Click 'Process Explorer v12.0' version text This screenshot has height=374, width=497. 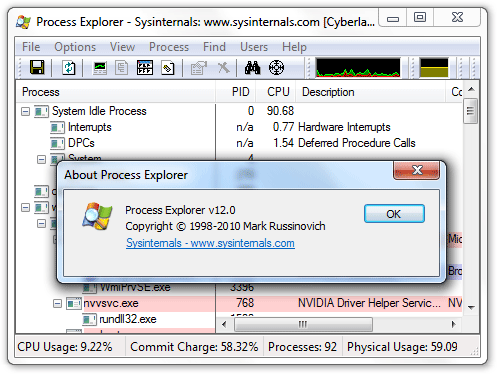coord(180,210)
